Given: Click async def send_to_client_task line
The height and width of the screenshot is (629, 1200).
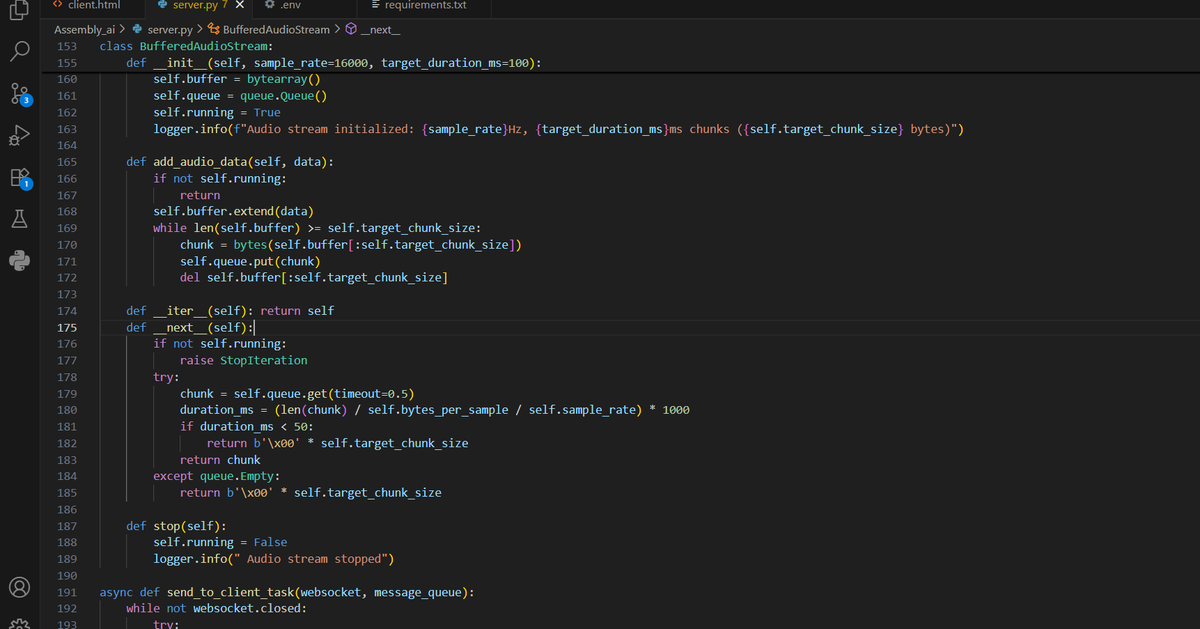Looking at the screenshot, I should click(287, 592).
